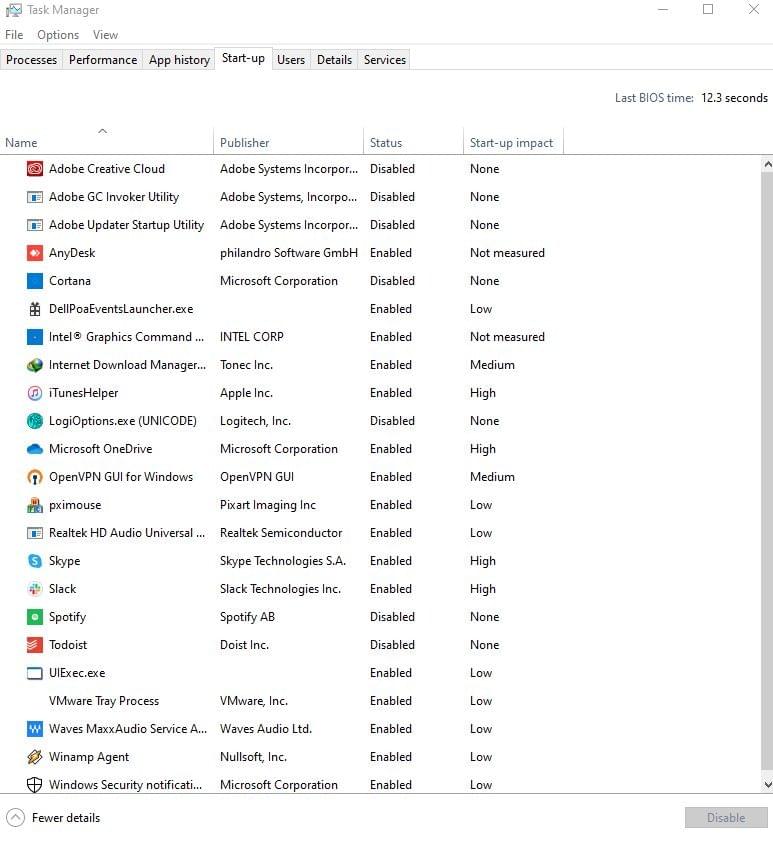
Task: Select the Cortana blue square icon
Action: click(35, 281)
